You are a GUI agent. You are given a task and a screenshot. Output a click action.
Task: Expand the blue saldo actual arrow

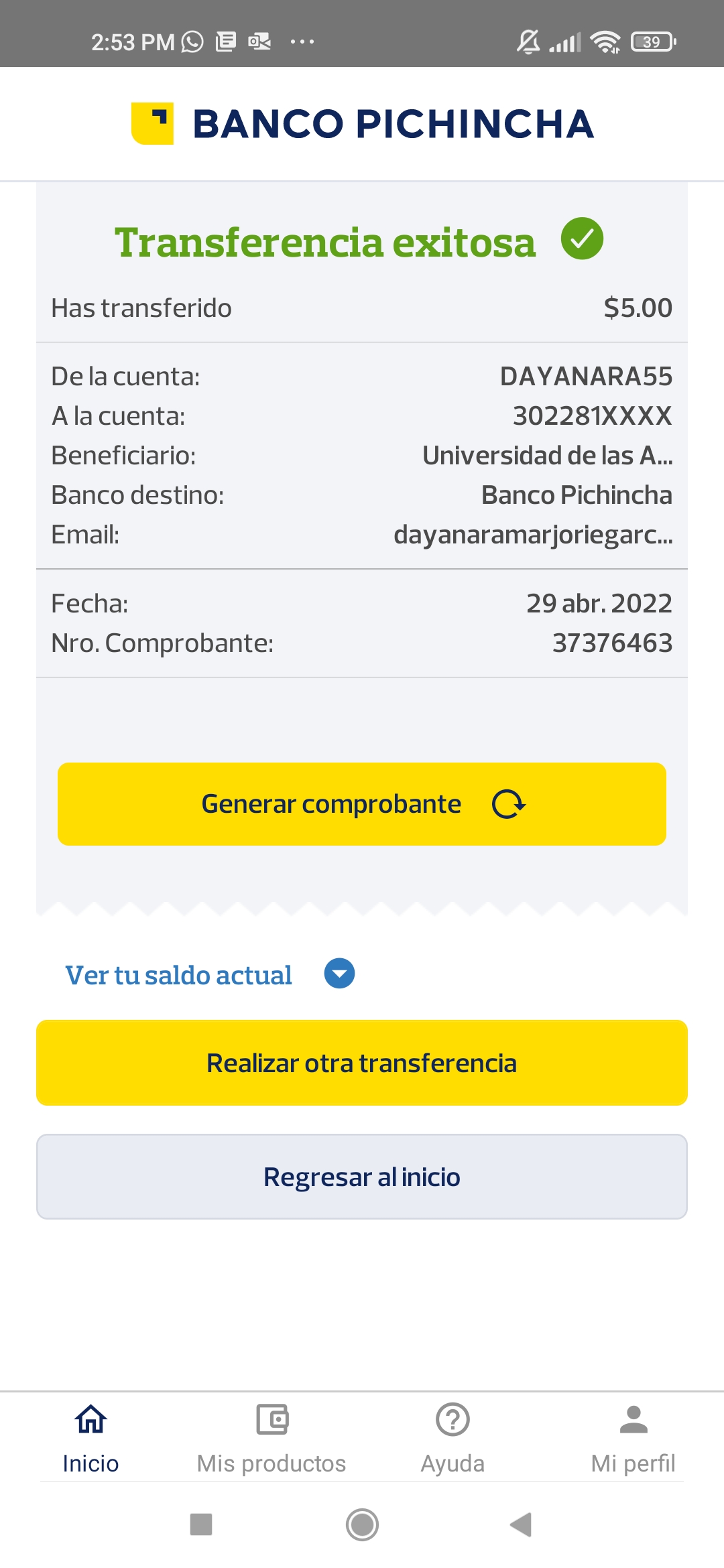point(339,974)
